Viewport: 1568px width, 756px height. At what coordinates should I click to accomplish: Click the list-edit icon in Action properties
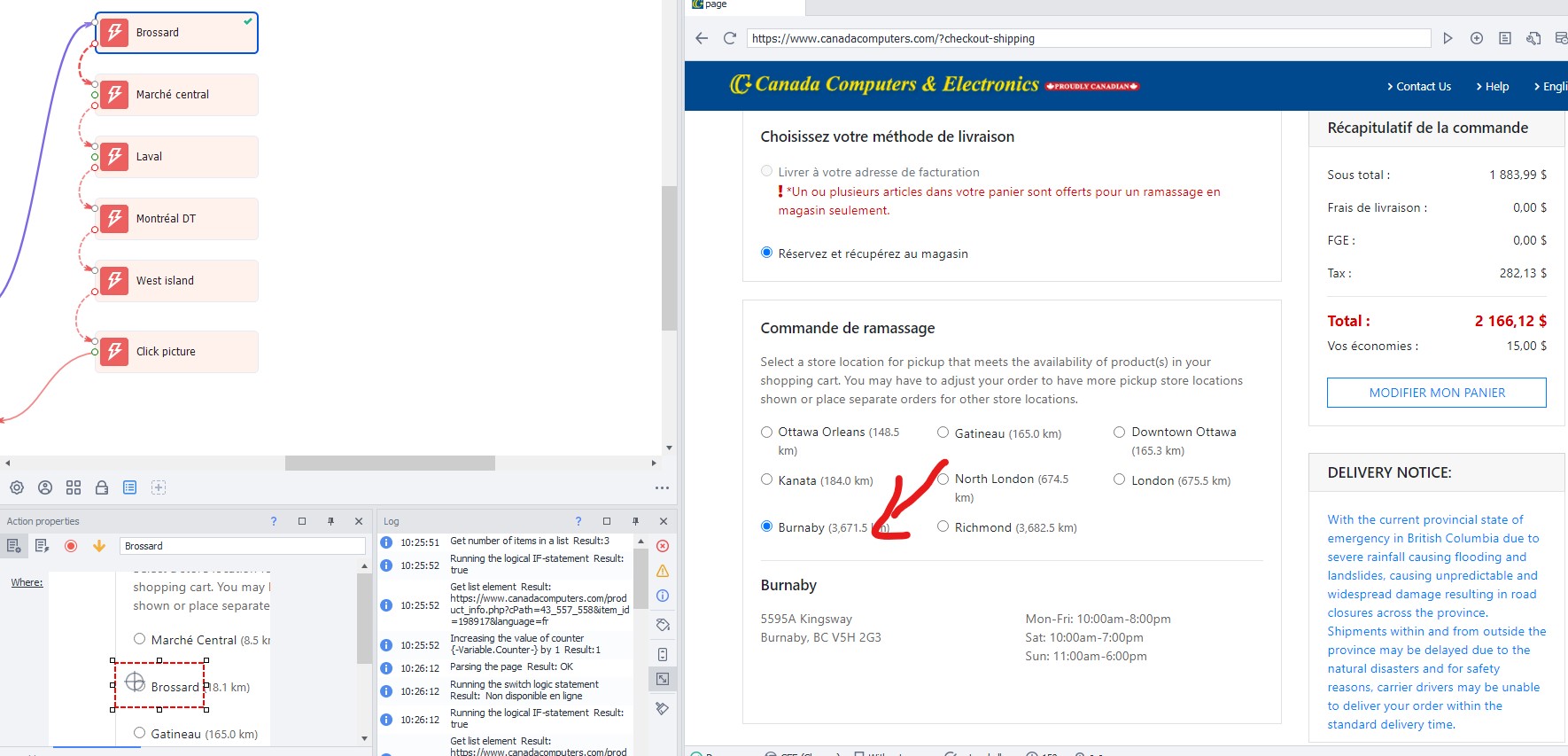pos(43,546)
